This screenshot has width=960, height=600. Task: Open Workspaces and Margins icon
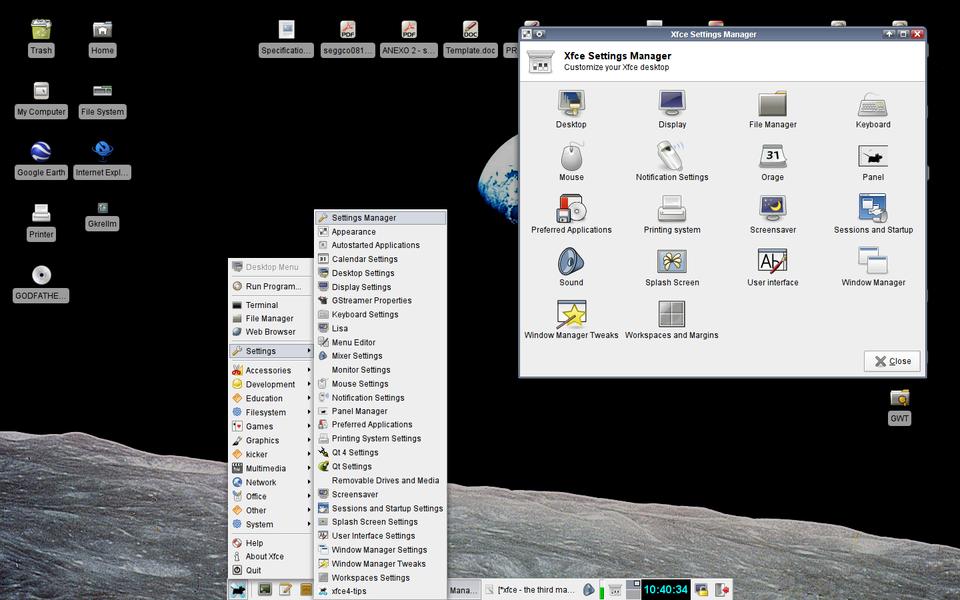pyautogui.click(x=672, y=315)
